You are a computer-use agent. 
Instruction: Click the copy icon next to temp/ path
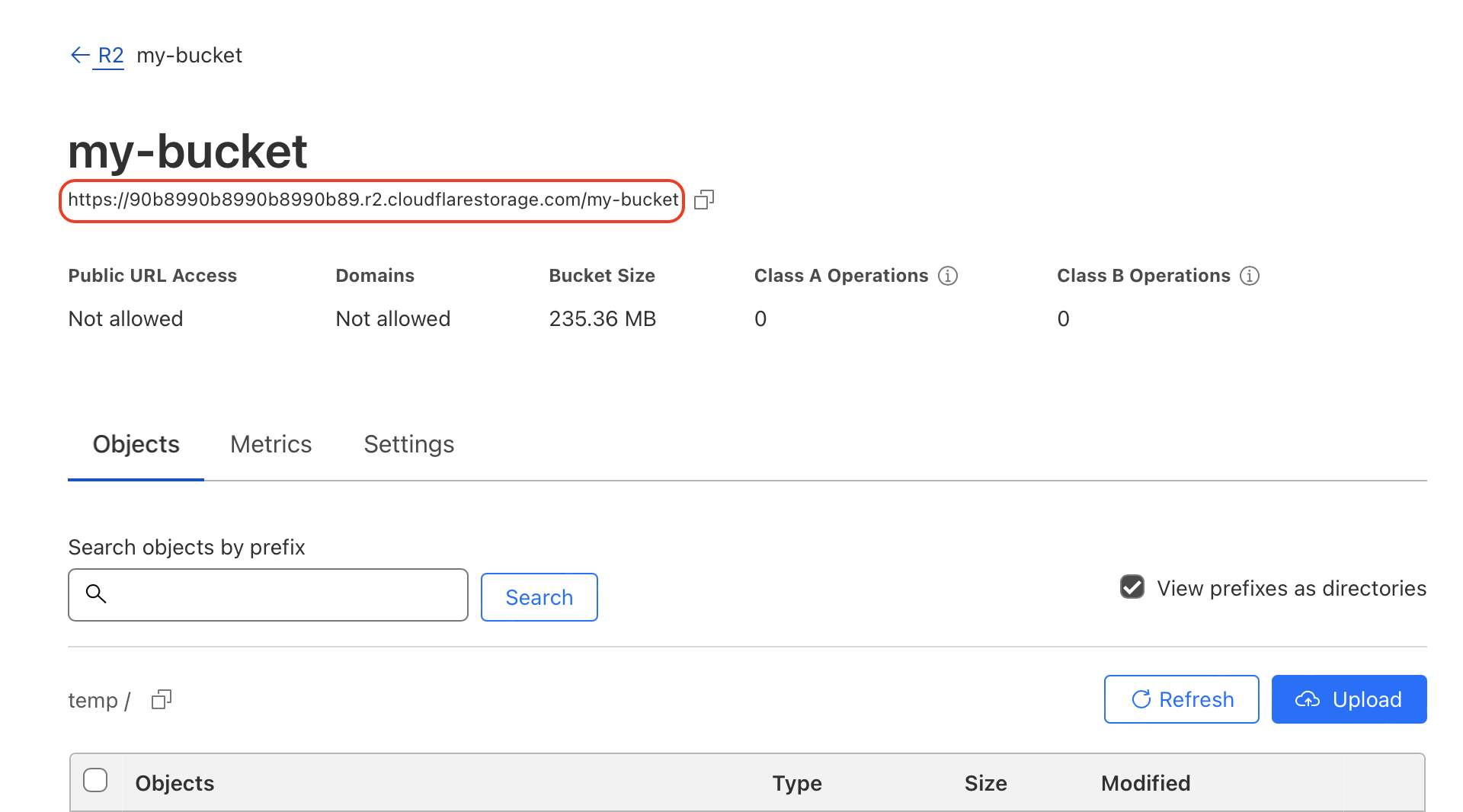tap(161, 699)
